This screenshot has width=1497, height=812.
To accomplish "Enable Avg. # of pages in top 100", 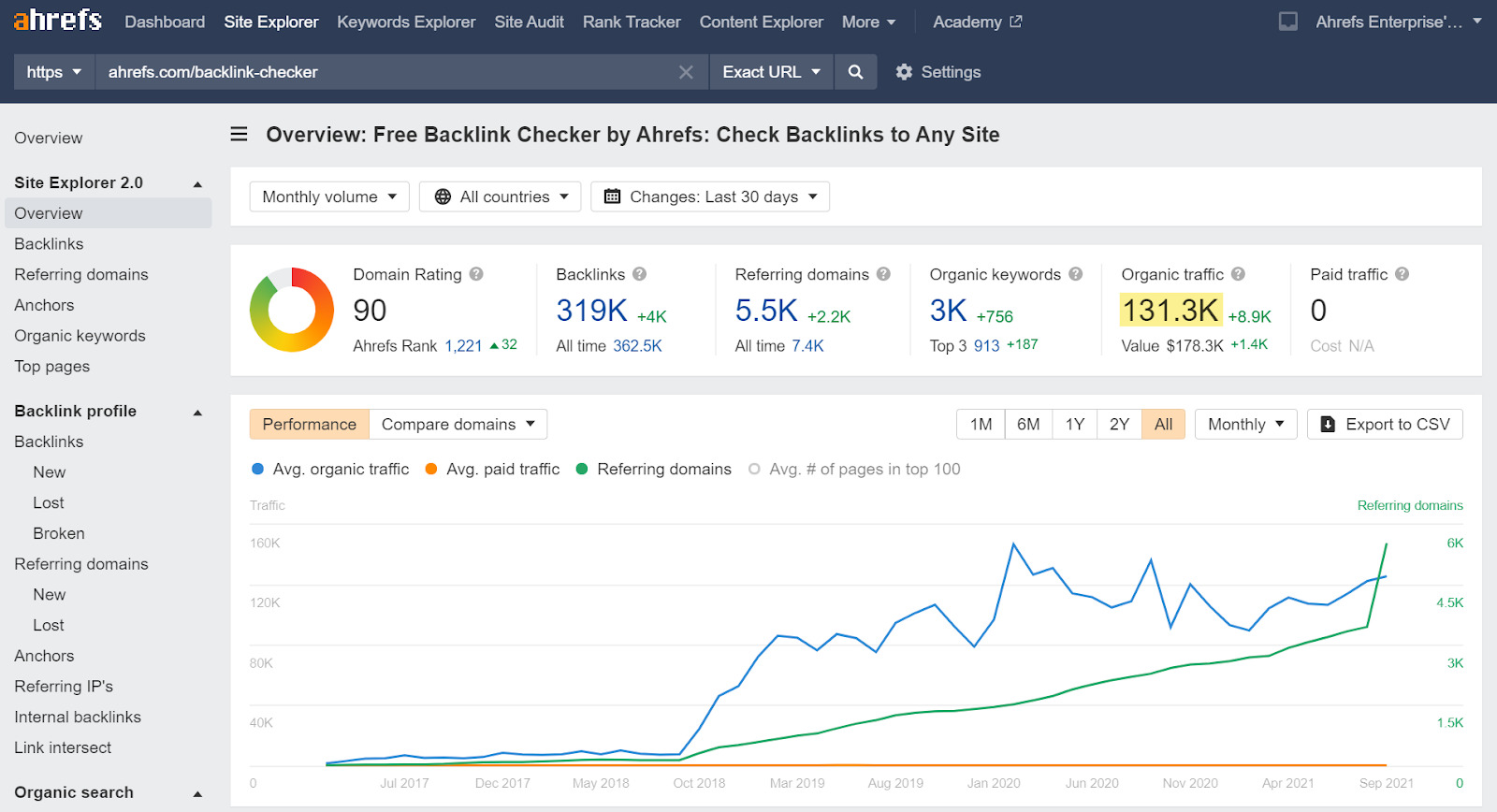I will coord(854,470).
